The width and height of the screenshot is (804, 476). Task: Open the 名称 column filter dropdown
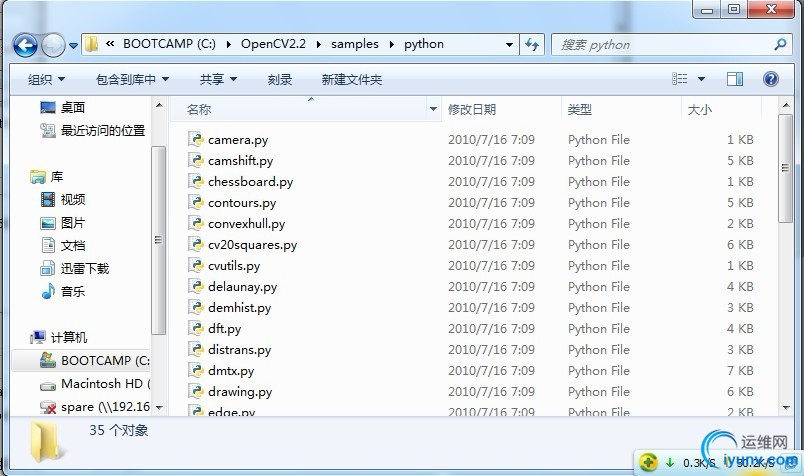click(x=433, y=109)
